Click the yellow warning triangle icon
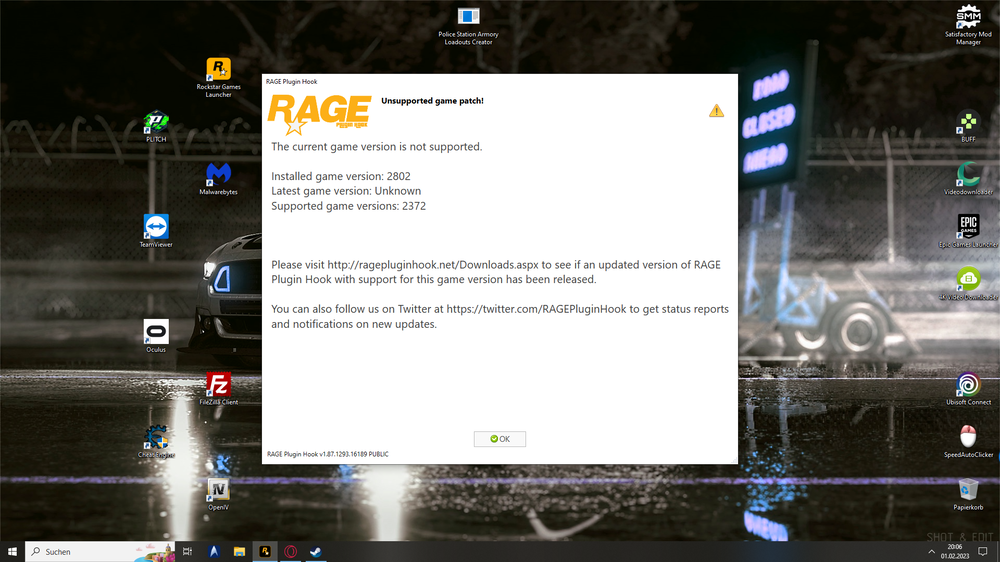1000x562 pixels. coord(716,111)
